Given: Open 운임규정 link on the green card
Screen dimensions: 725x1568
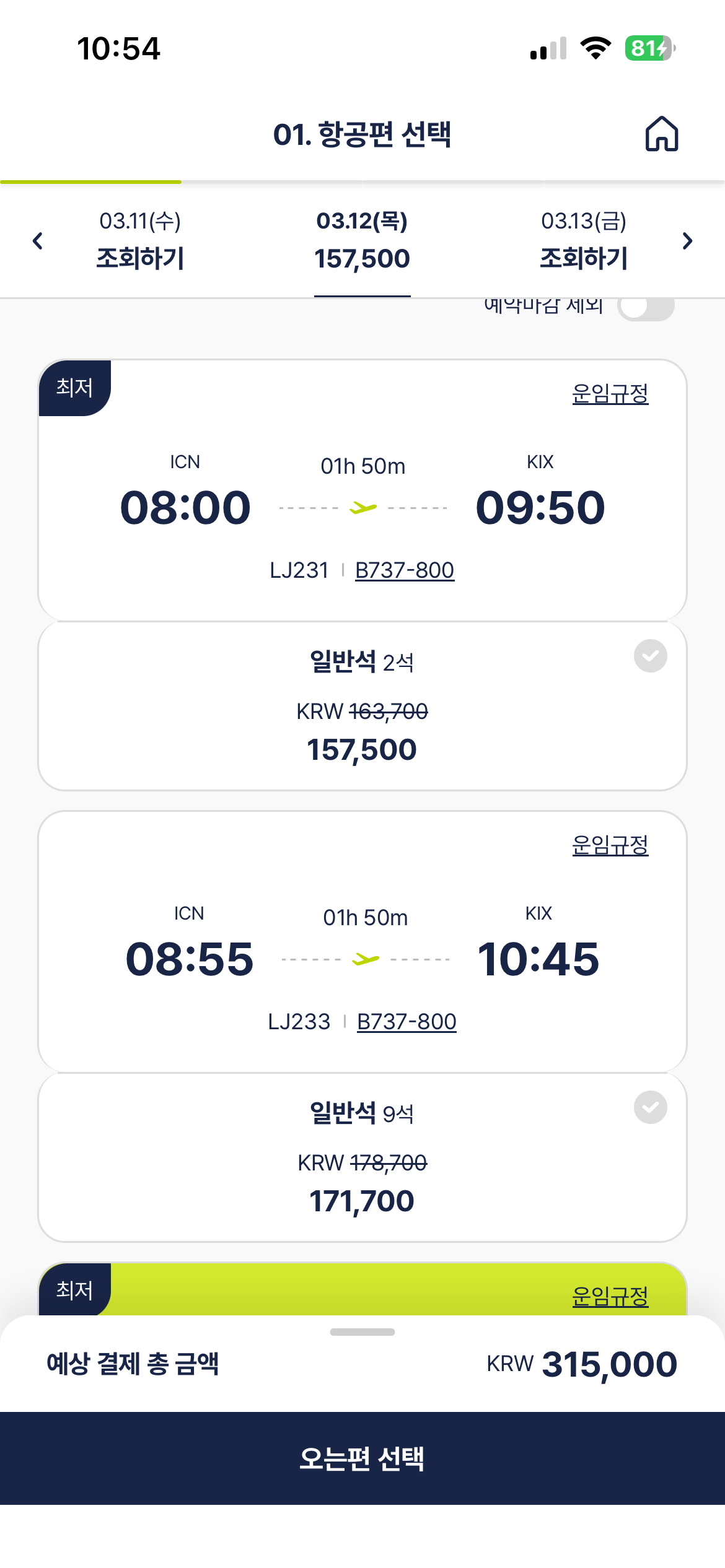Looking at the screenshot, I should click(x=610, y=1296).
